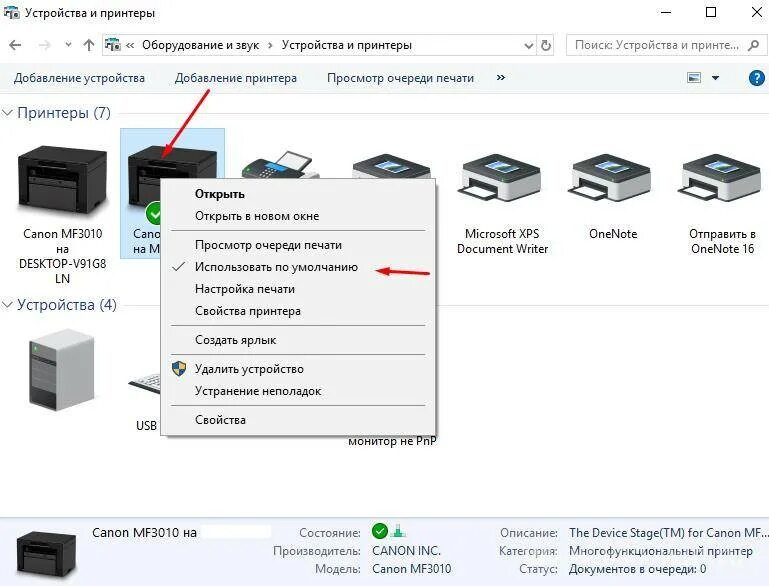Click the network status icon in details pane
This screenshot has width=769, height=586.
point(398,531)
